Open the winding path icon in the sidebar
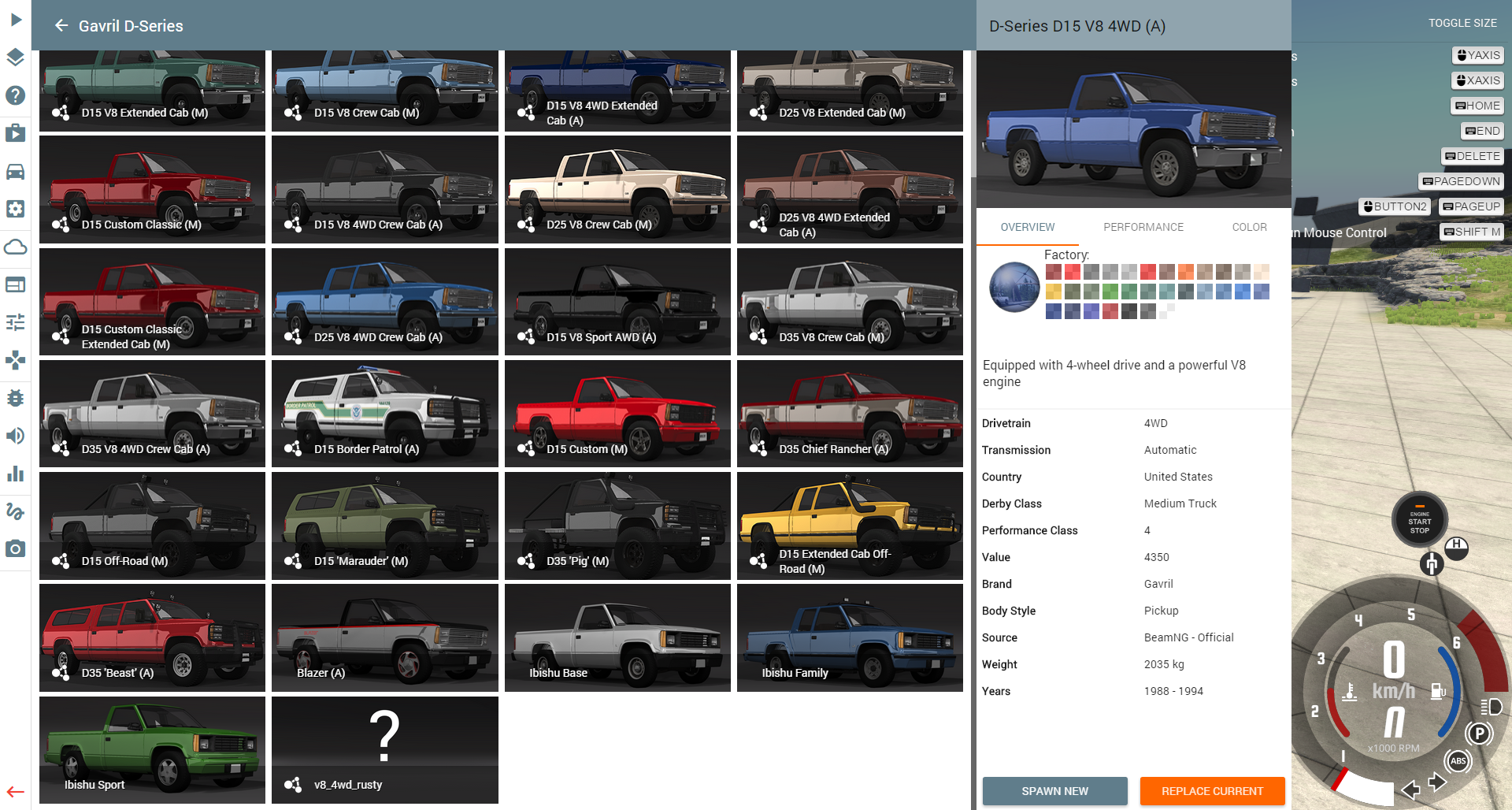The height and width of the screenshot is (810, 1512). tap(16, 511)
